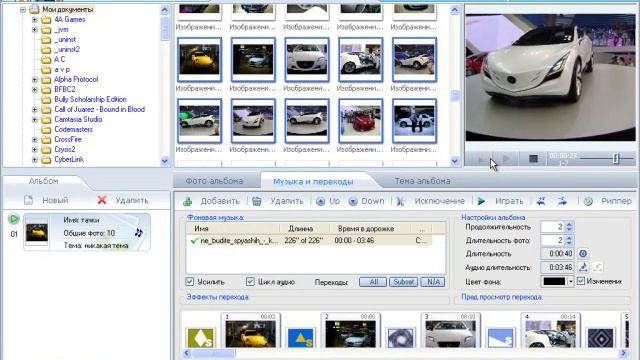The width and height of the screenshot is (640, 360).
Task: Click the Удалить trash icon in music toolbar
Action: [x=257, y=201]
